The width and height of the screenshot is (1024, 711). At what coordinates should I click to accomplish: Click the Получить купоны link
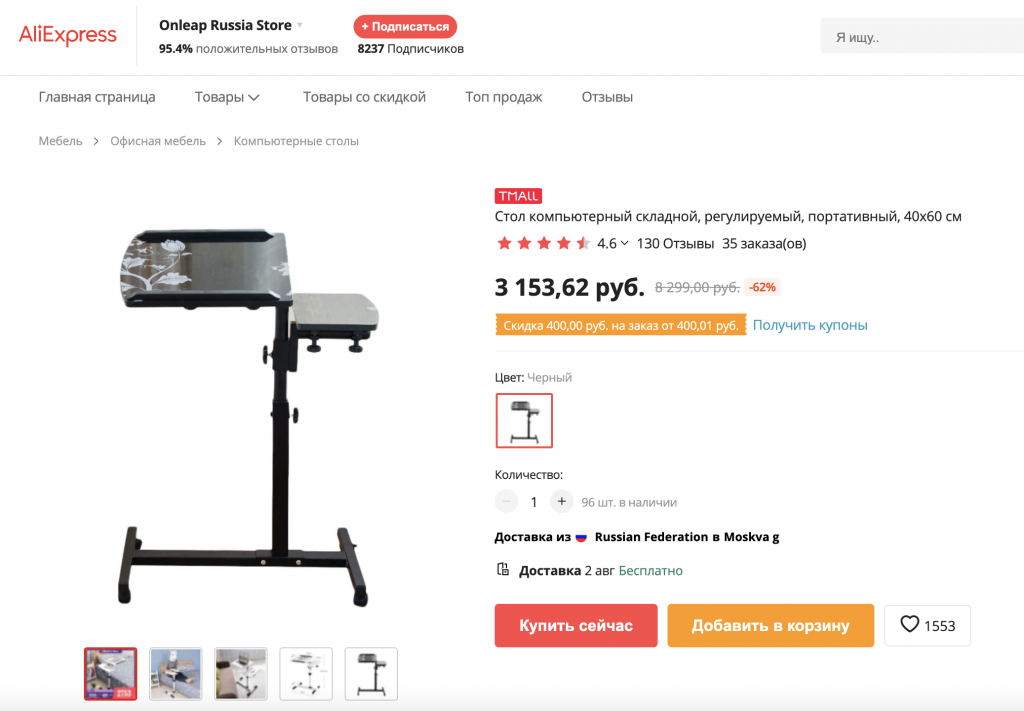point(810,324)
